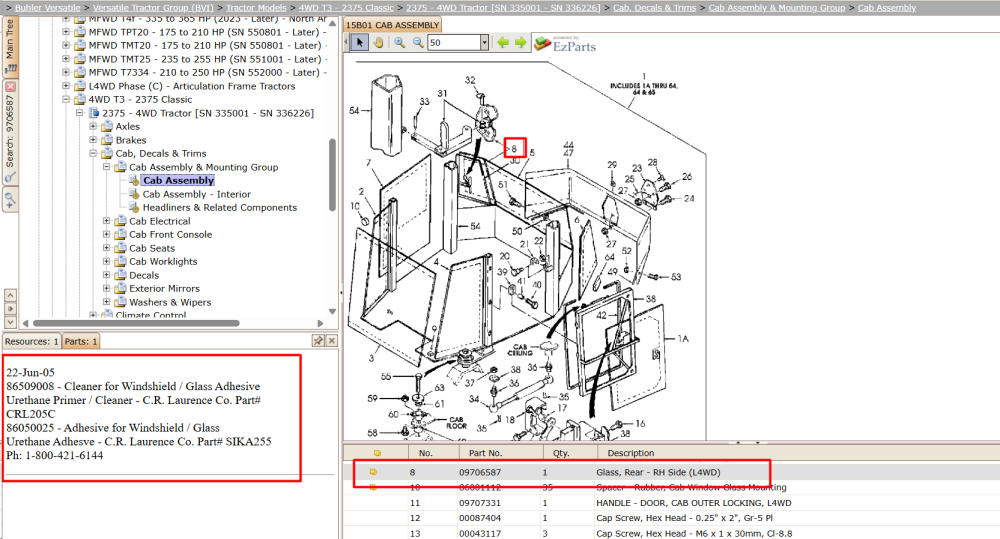Select part row 11 HANDLE - DOOR
This screenshot has width=1000, height=539.
point(671,503)
